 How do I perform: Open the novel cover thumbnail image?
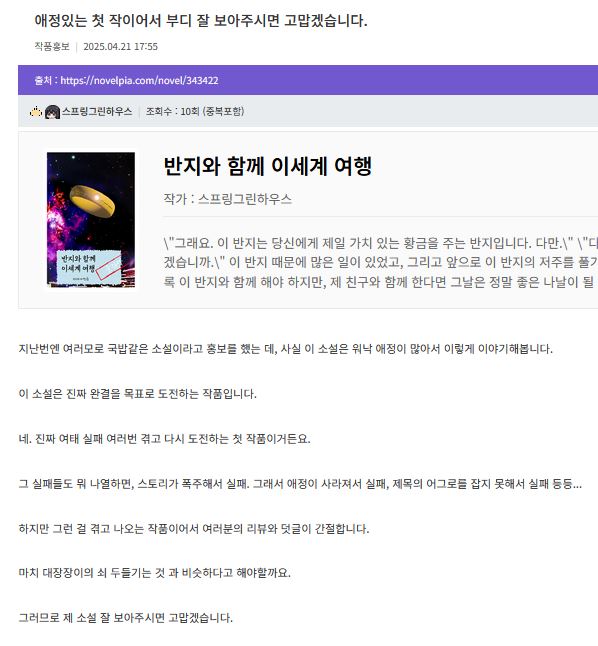coord(91,220)
